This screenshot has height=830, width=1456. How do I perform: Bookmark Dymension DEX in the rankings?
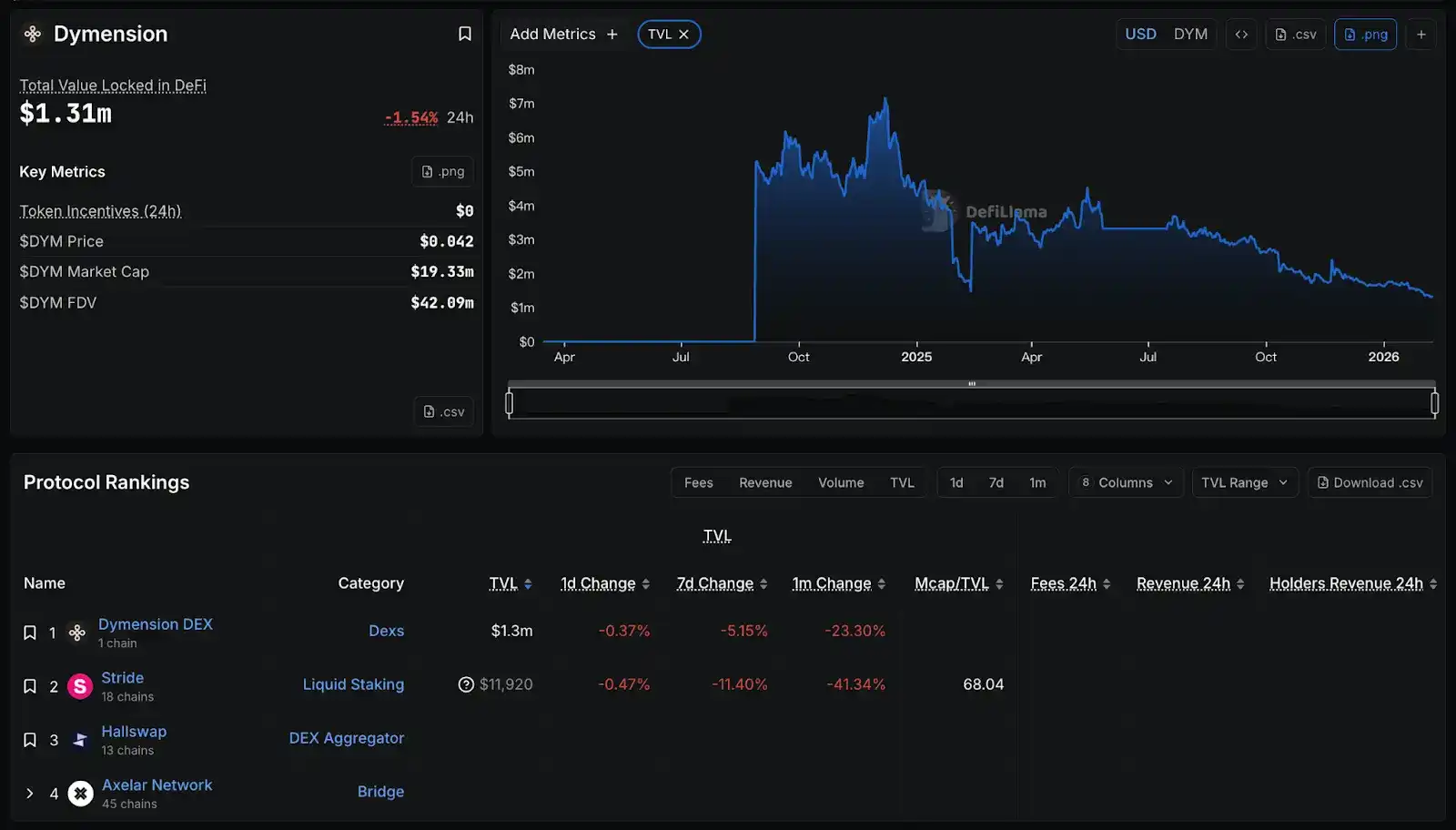29,632
